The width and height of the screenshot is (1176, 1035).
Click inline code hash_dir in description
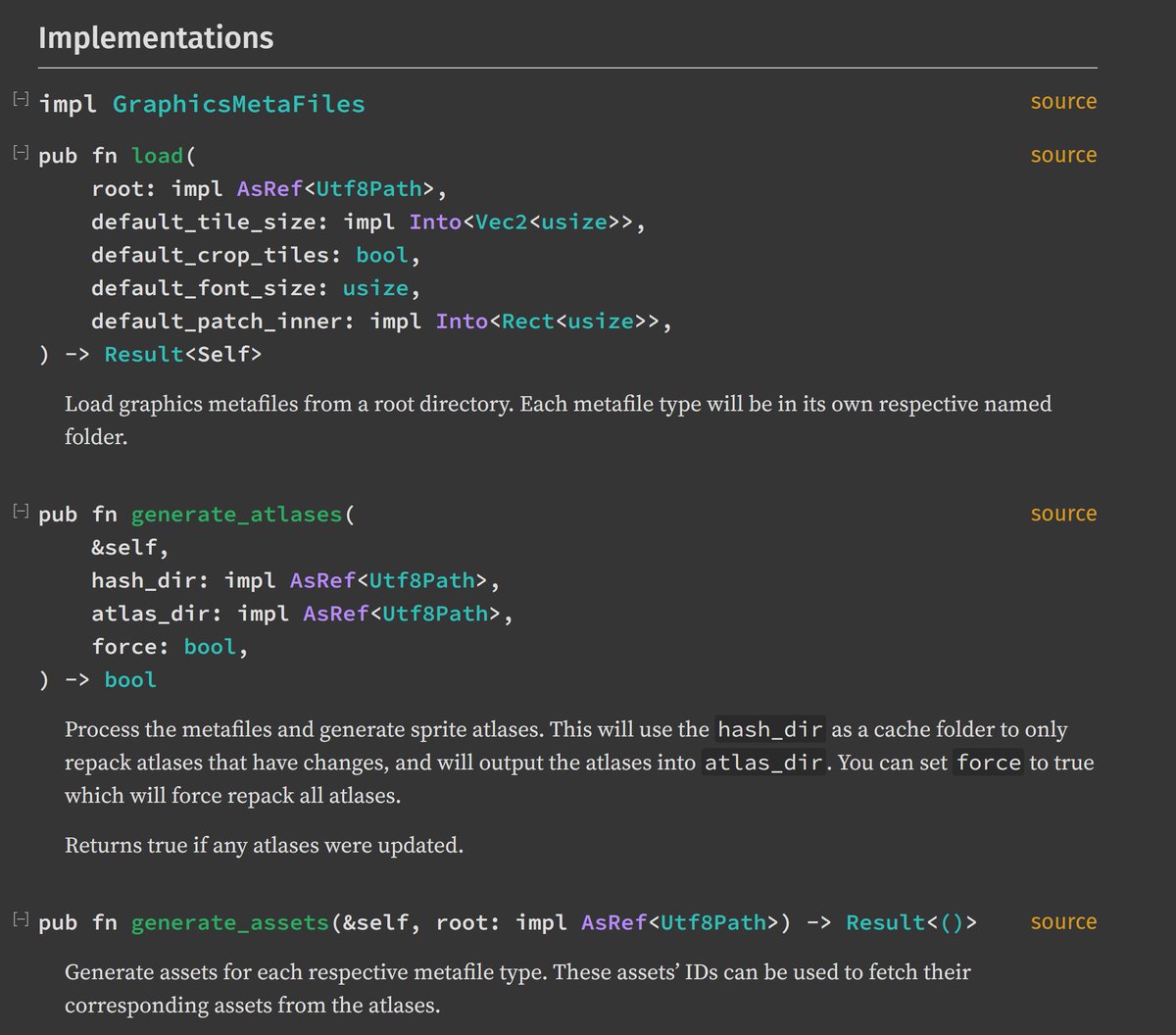[771, 730]
